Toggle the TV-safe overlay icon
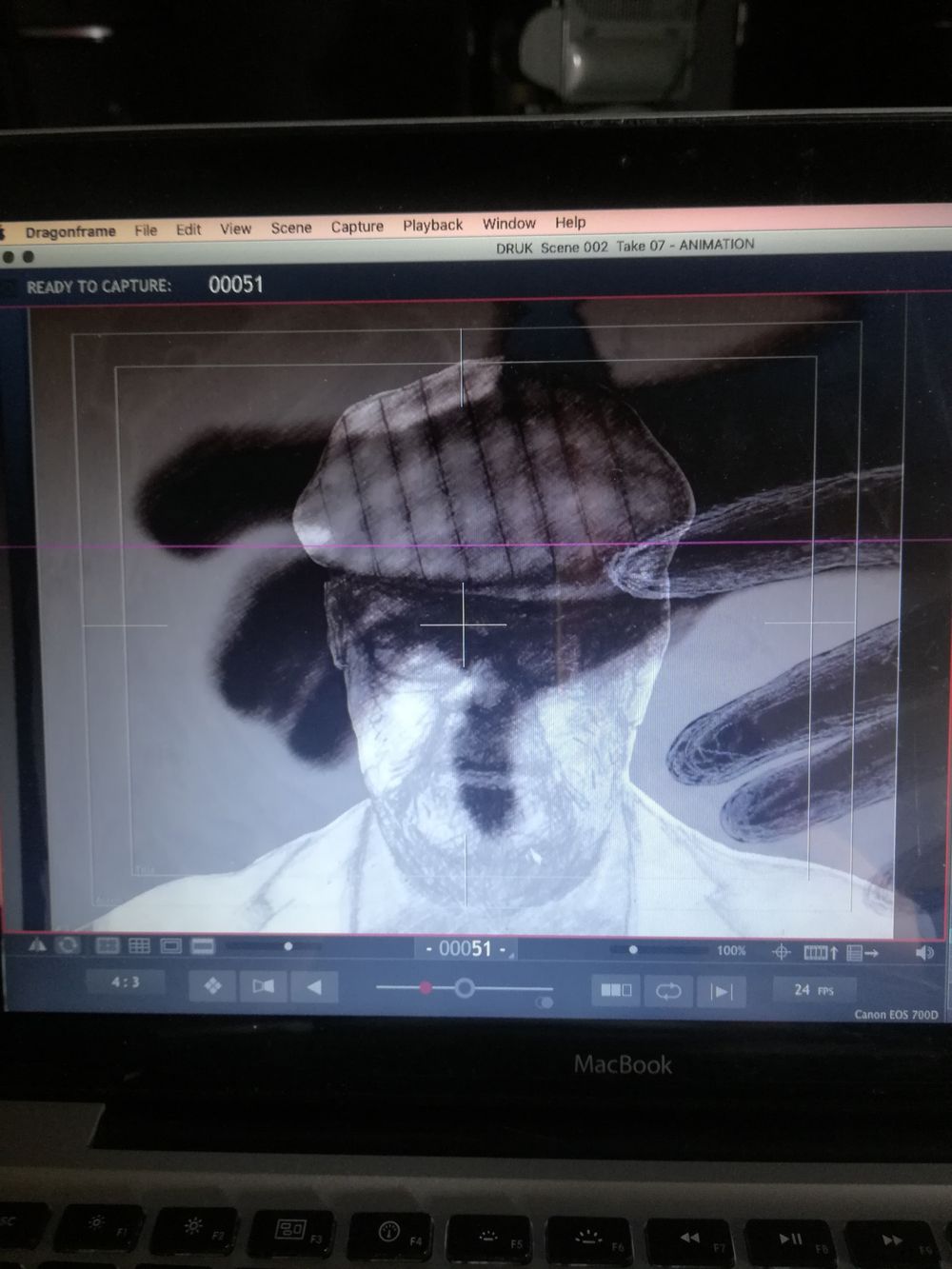The image size is (952, 1269). click(171, 945)
